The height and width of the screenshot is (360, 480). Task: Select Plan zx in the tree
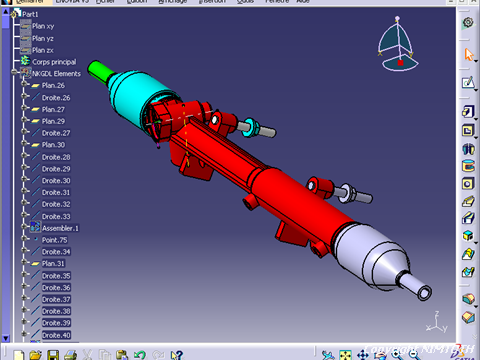click(43, 50)
